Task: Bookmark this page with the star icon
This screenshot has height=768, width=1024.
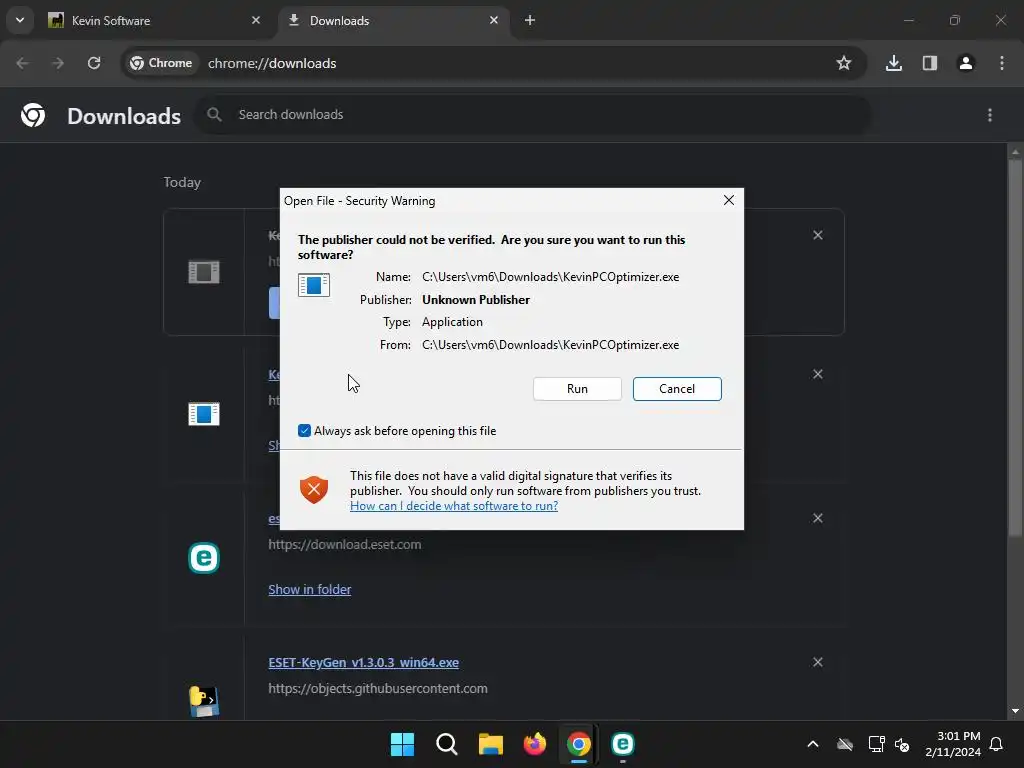Action: coord(844,63)
